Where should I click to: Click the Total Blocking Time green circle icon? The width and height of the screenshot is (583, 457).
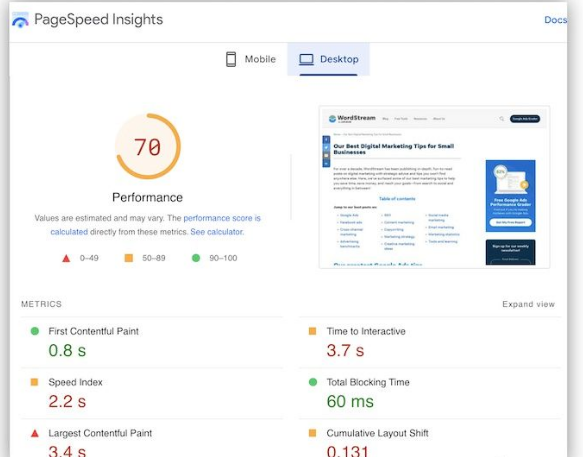coord(313,382)
